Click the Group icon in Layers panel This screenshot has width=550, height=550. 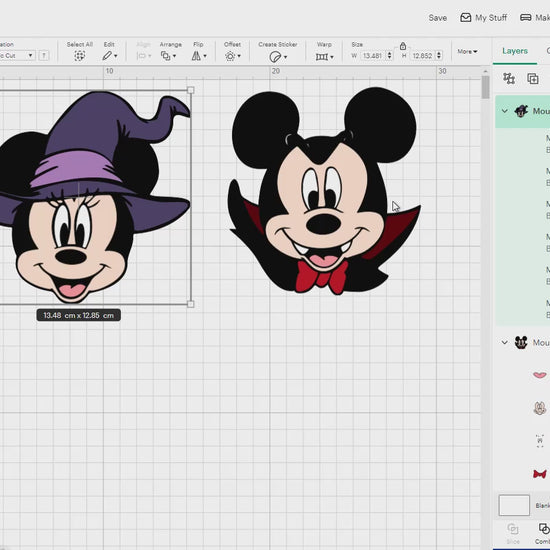coord(509,78)
